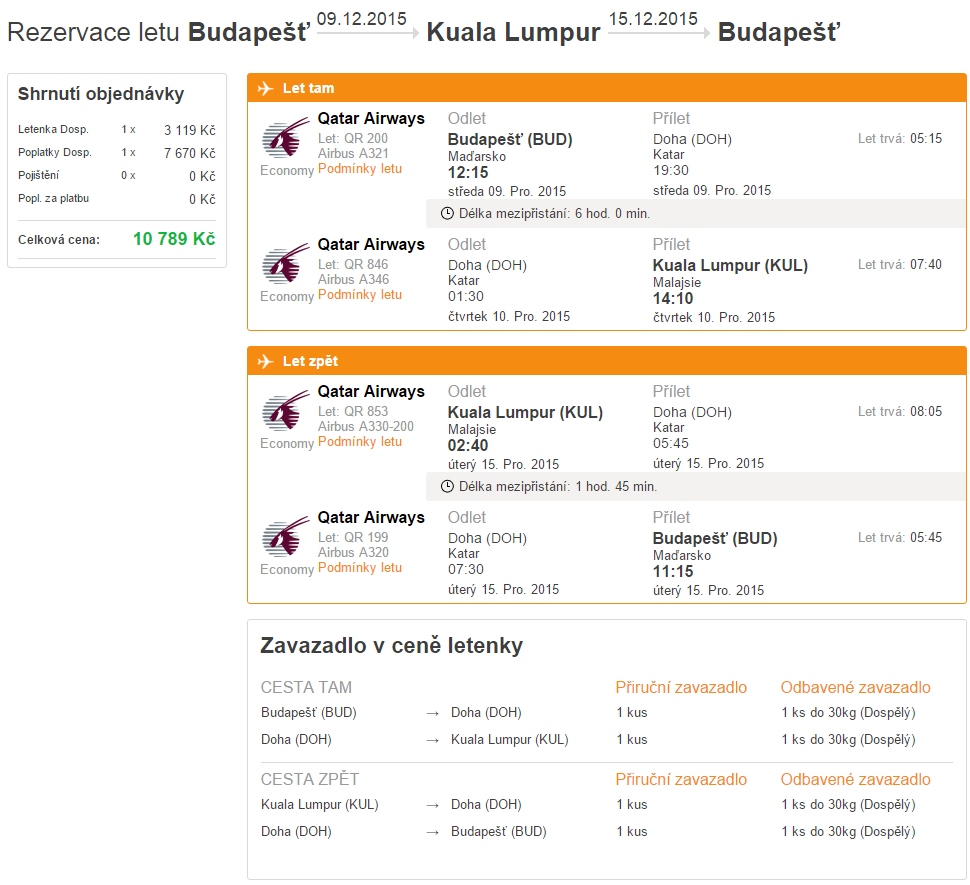Viewport: 970px width, 885px height.
Task: Select the ticket price '3 119 Kč'
Action: pyautogui.click(x=190, y=130)
